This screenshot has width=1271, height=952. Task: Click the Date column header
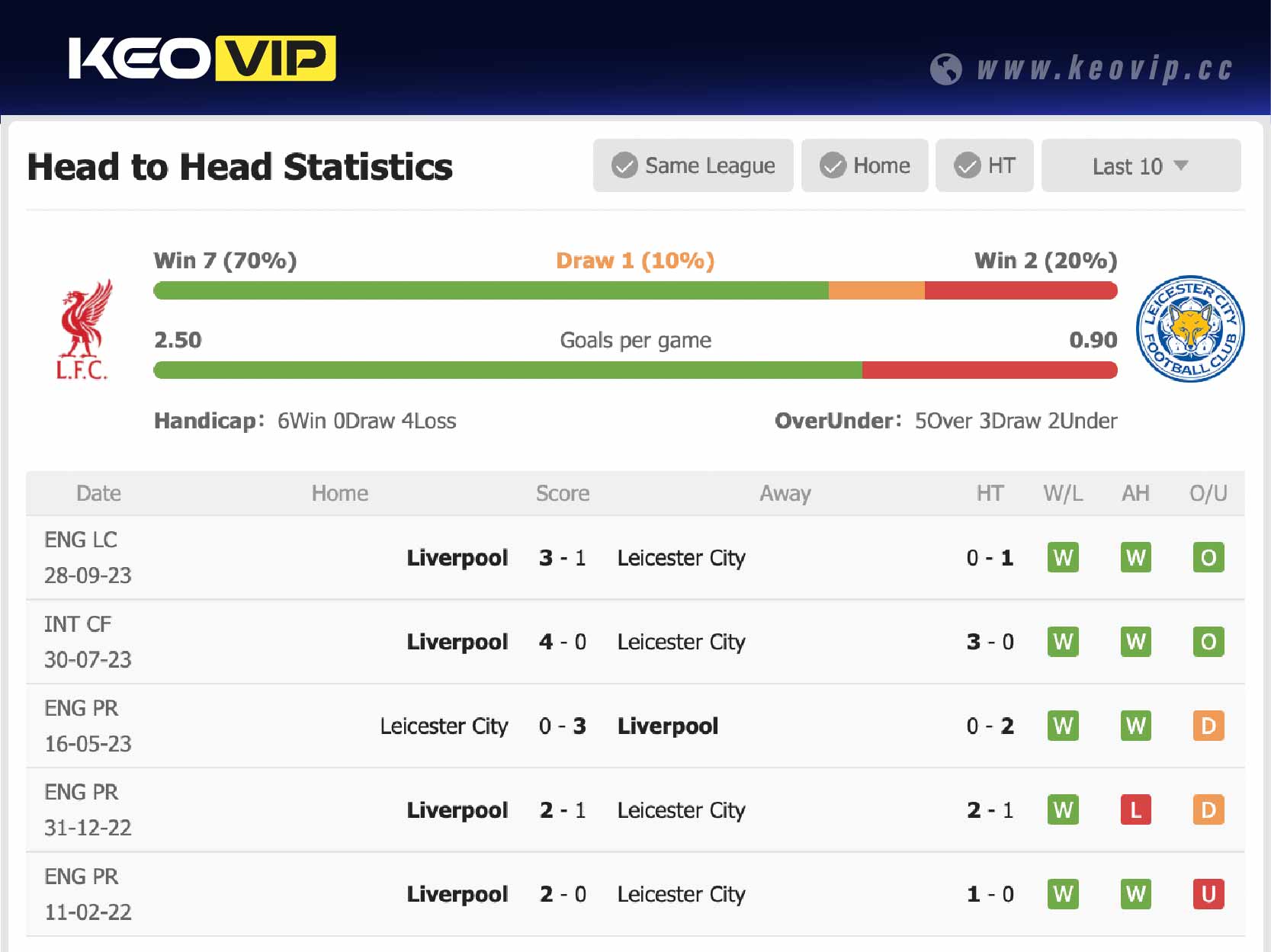pyautogui.click(x=98, y=493)
